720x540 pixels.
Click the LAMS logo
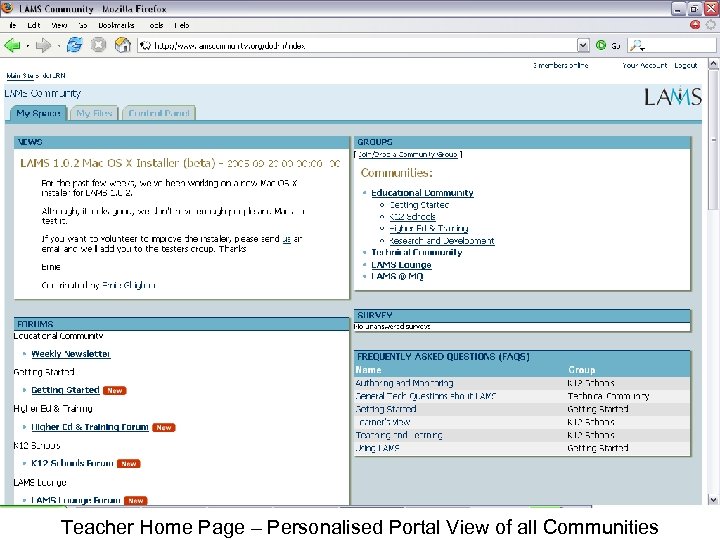[x=673, y=96]
